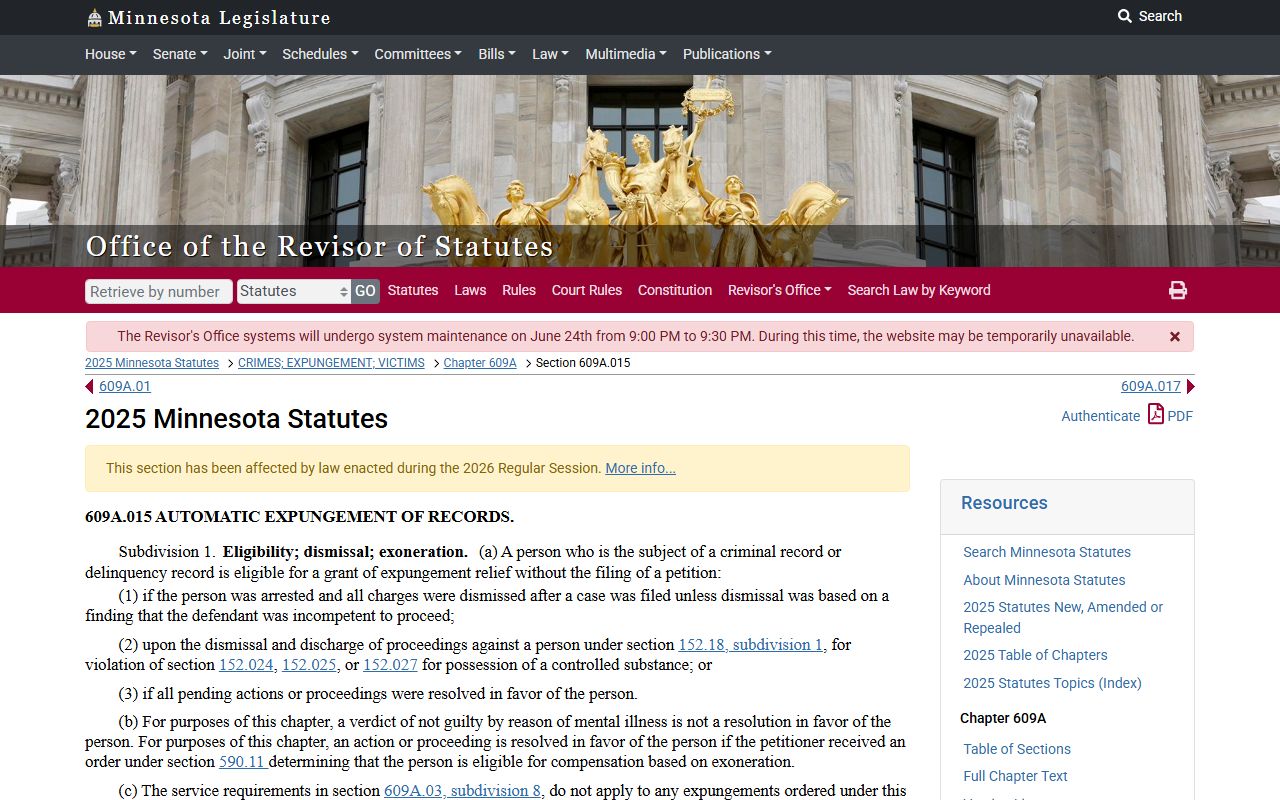This screenshot has height=800, width=1280.
Task: Open the Multimedia dropdown
Action: (x=626, y=54)
